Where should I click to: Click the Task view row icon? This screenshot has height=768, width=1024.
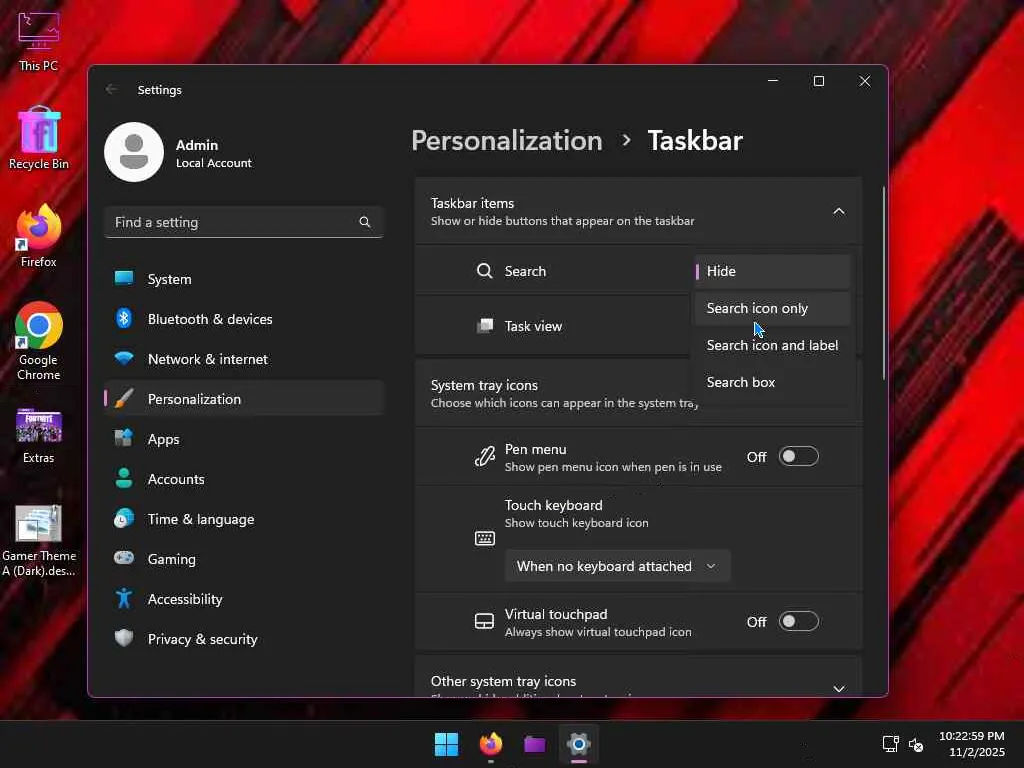(485, 325)
